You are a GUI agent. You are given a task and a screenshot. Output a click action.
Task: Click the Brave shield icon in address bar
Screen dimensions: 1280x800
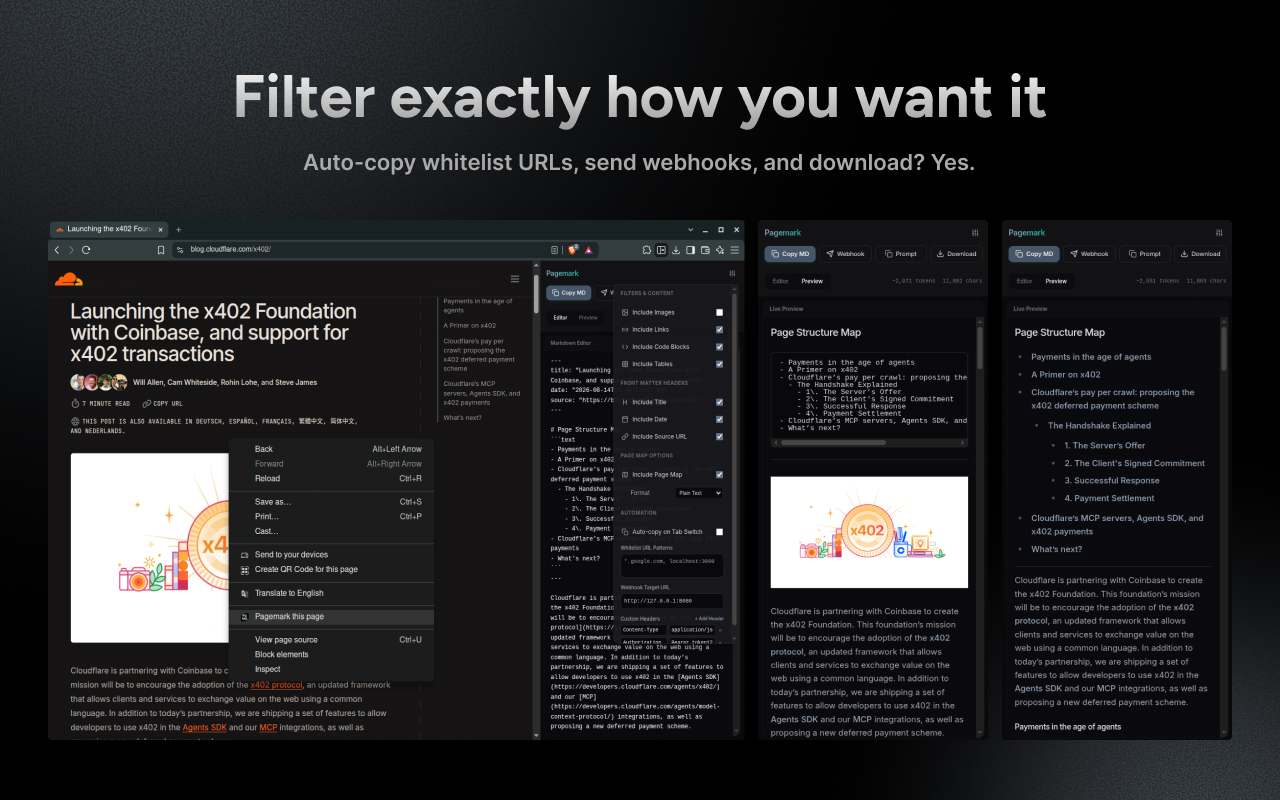(573, 250)
